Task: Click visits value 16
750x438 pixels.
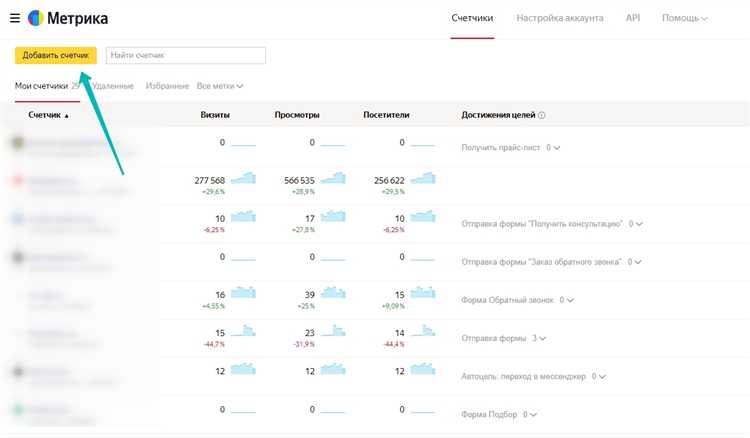Action: 220,295
